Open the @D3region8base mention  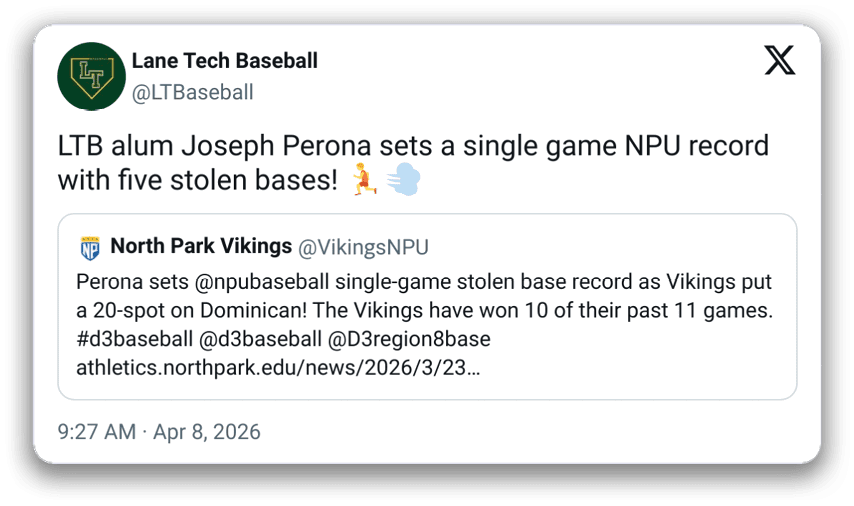tap(407, 338)
